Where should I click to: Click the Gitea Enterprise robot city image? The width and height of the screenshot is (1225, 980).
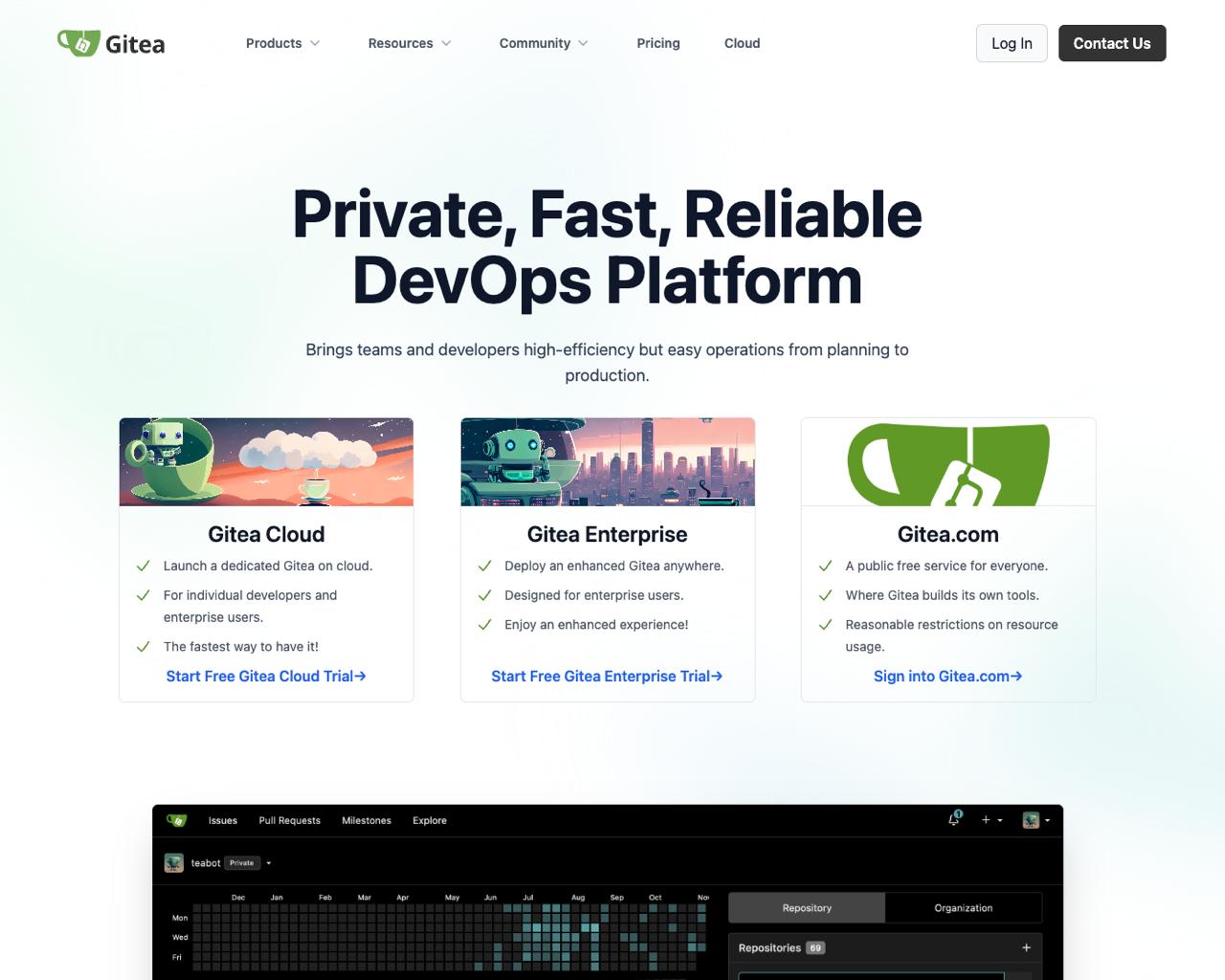[608, 461]
